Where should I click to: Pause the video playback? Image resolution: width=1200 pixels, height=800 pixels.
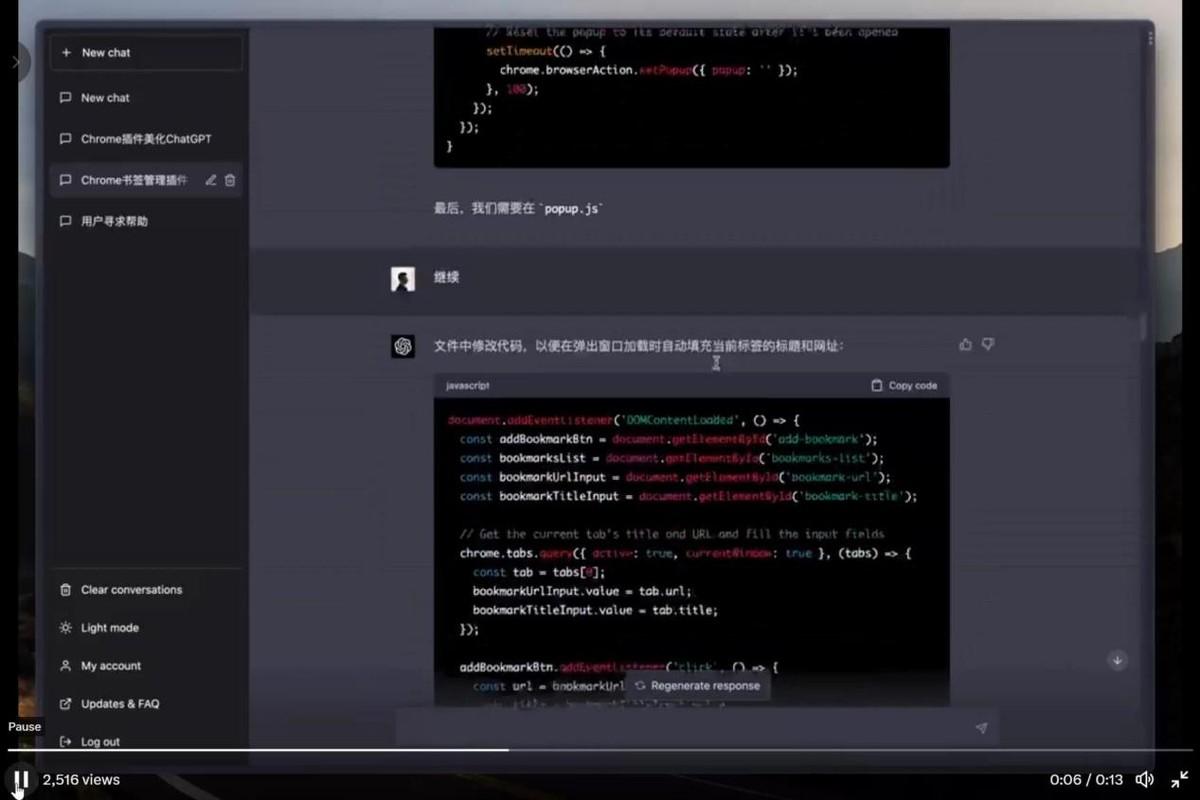tap(20, 780)
